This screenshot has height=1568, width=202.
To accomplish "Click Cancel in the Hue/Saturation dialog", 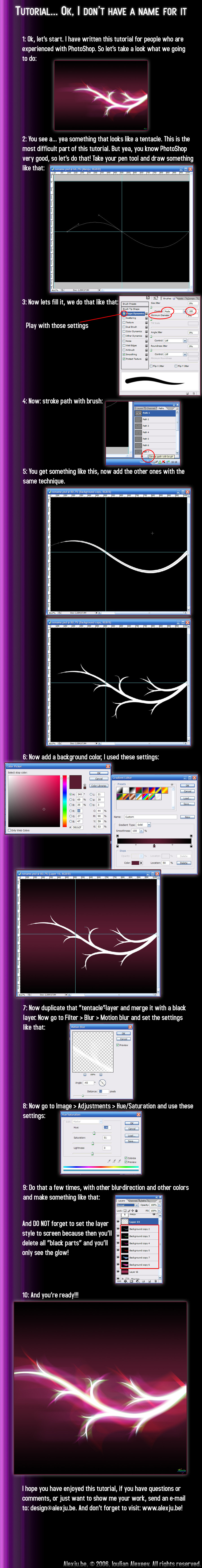I will [x=132, y=1129].
